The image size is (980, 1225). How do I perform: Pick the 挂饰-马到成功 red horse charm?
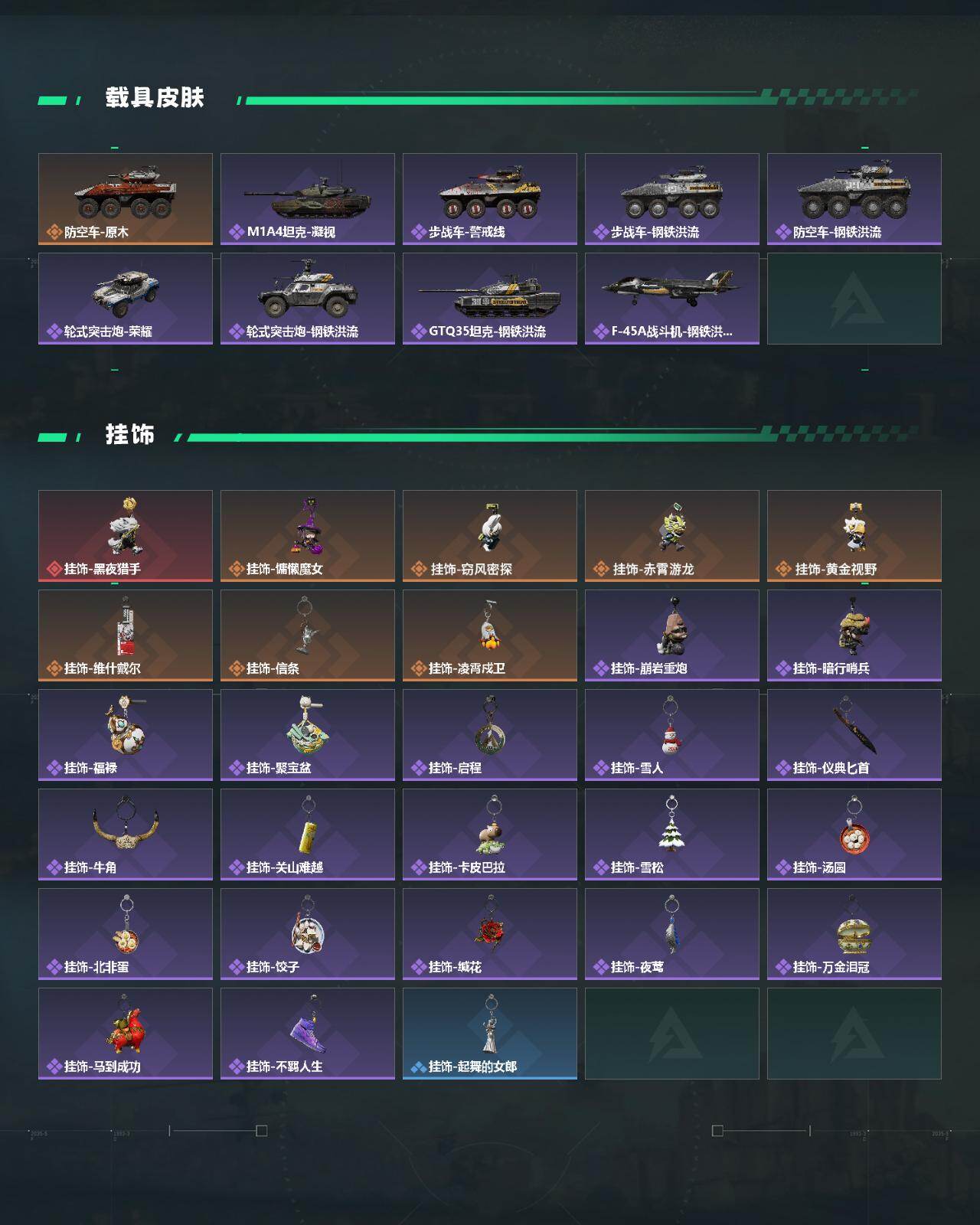126,1034
